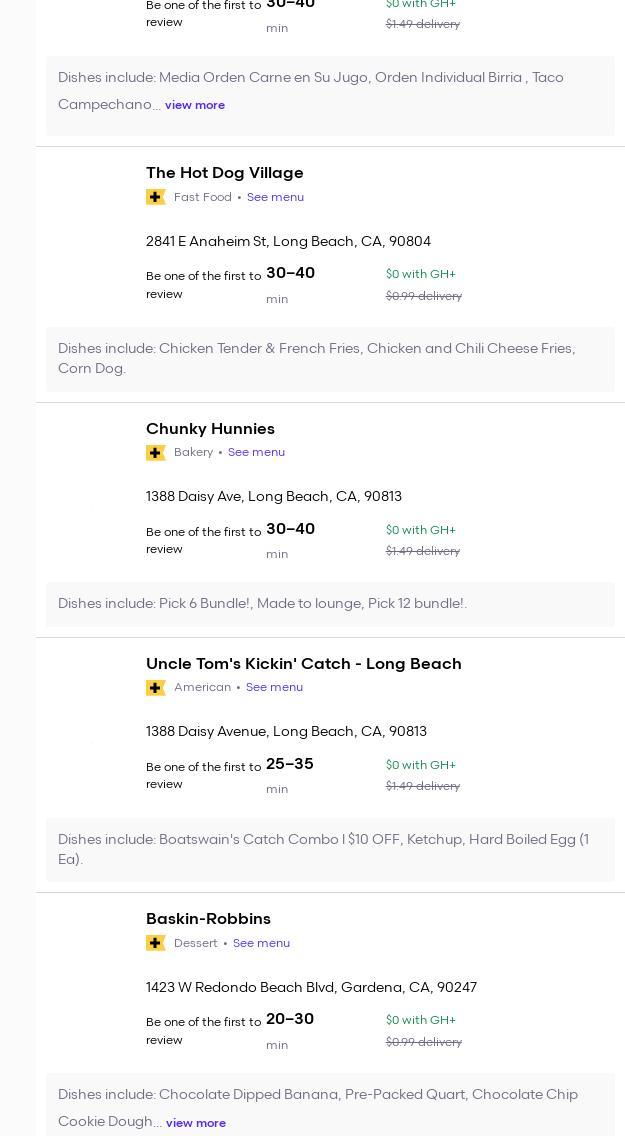See menu for Chunky Hunnies bakery
The image size is (625, 1136).
pyautogui.click(x=256, y=453)
